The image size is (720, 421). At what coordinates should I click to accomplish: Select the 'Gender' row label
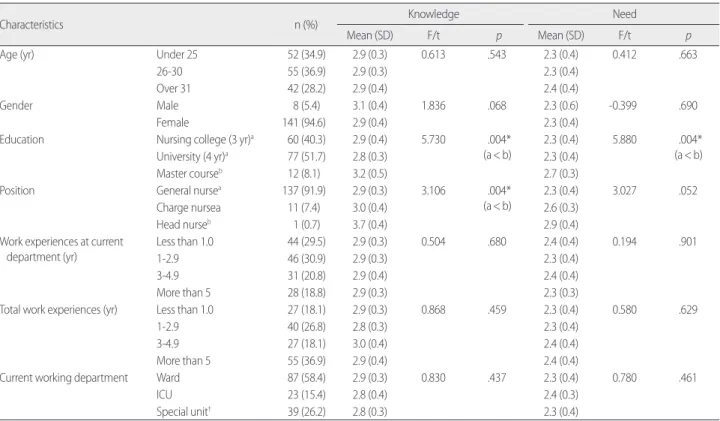[x=16, y=106]
